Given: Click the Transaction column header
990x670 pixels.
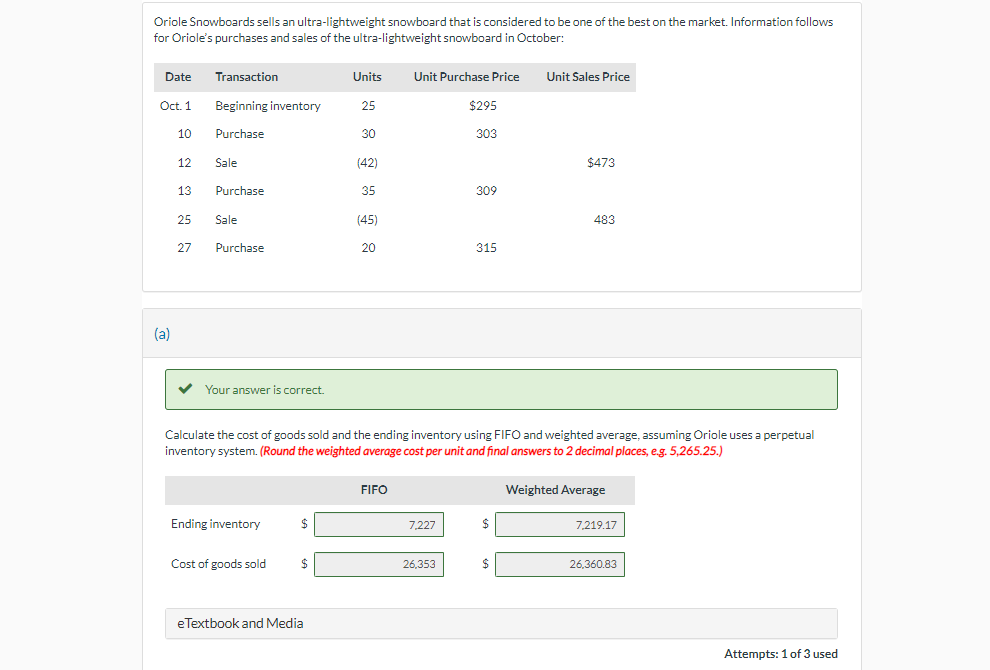Looking at the screenshot, I should click(x=247, y=77).
